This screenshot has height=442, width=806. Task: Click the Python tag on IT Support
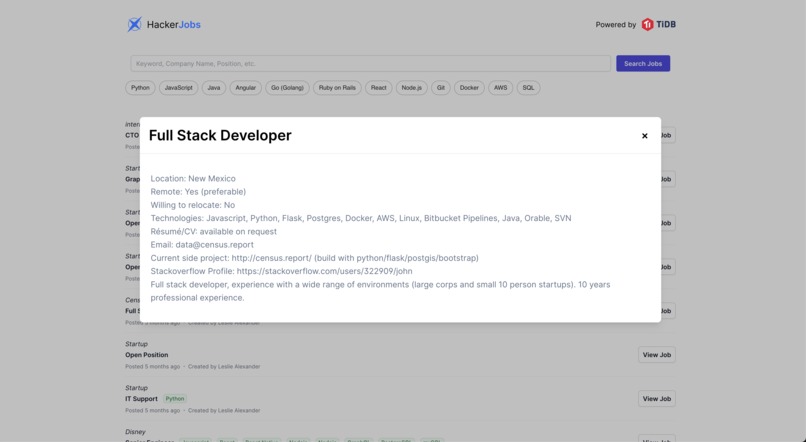[x=175, y=399]
